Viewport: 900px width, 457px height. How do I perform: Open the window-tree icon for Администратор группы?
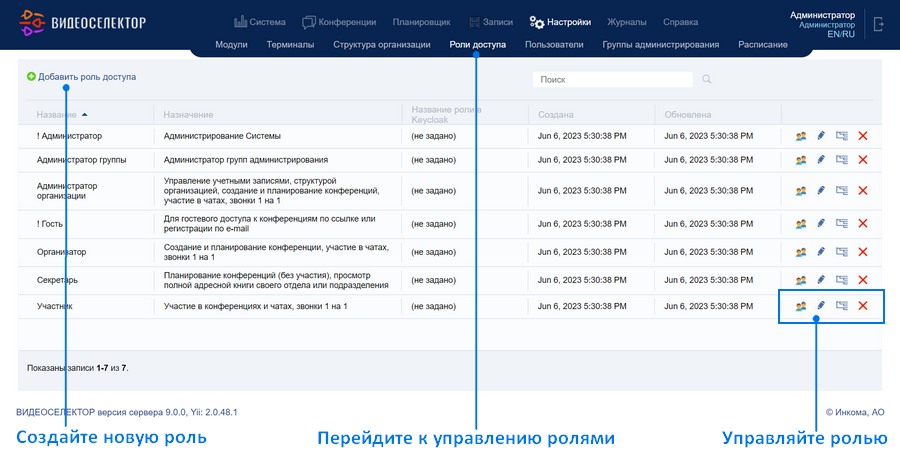[x=841, y=160]
